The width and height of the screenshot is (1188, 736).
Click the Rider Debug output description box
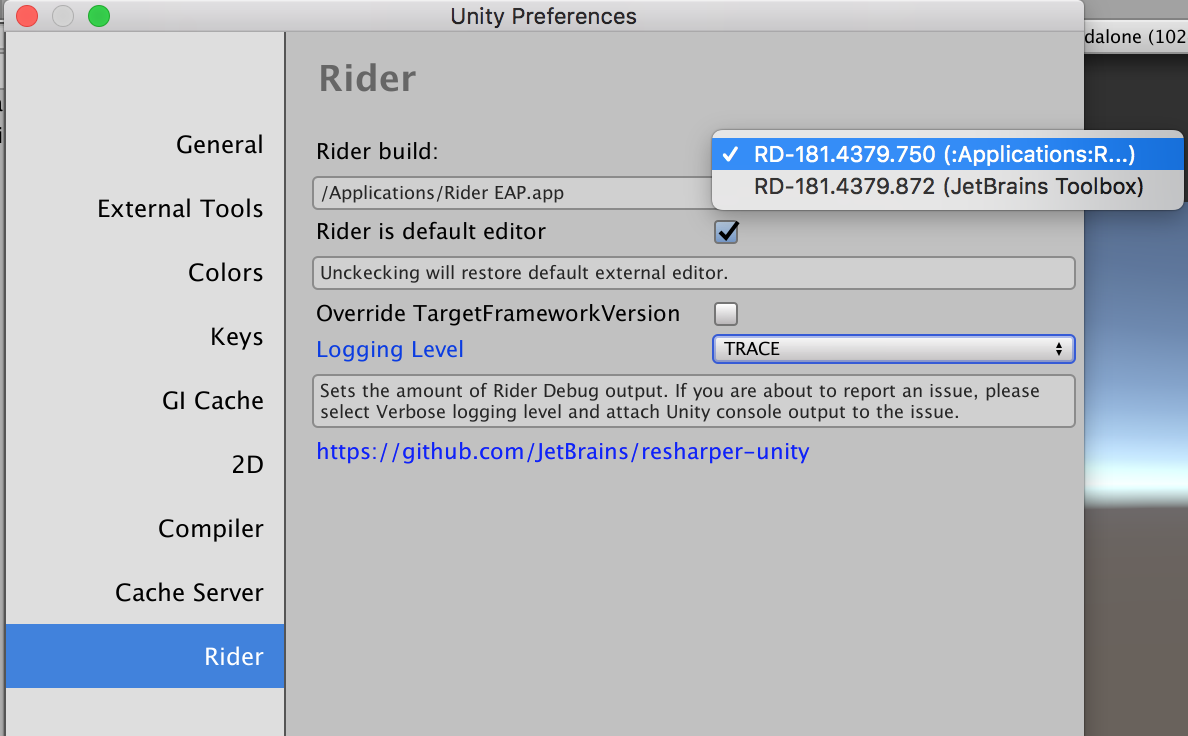pos(694,400)
